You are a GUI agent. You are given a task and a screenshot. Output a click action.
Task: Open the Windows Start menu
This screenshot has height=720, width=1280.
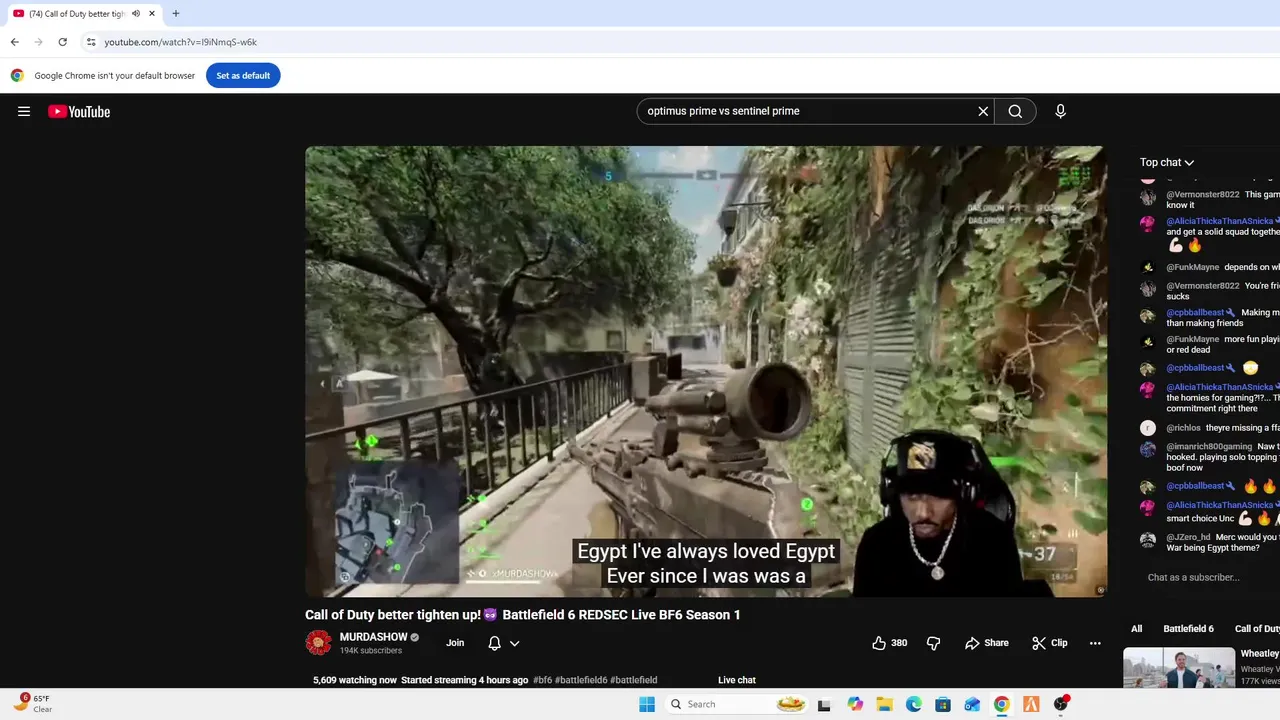[647, 704]
